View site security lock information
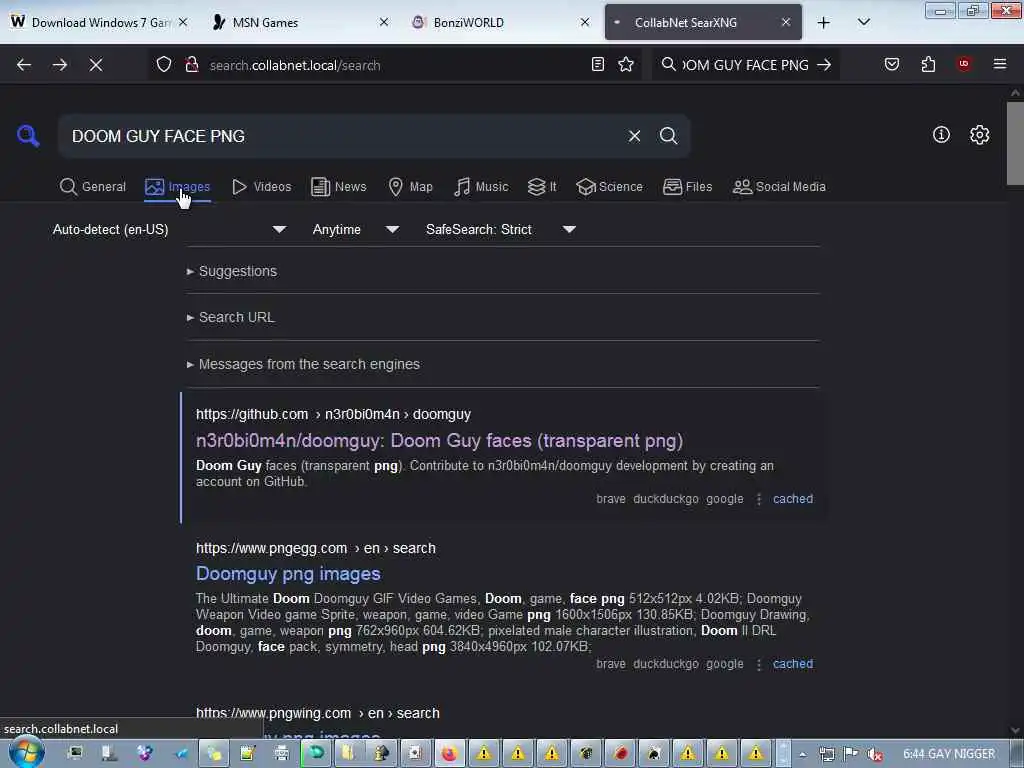 (191, 65)
